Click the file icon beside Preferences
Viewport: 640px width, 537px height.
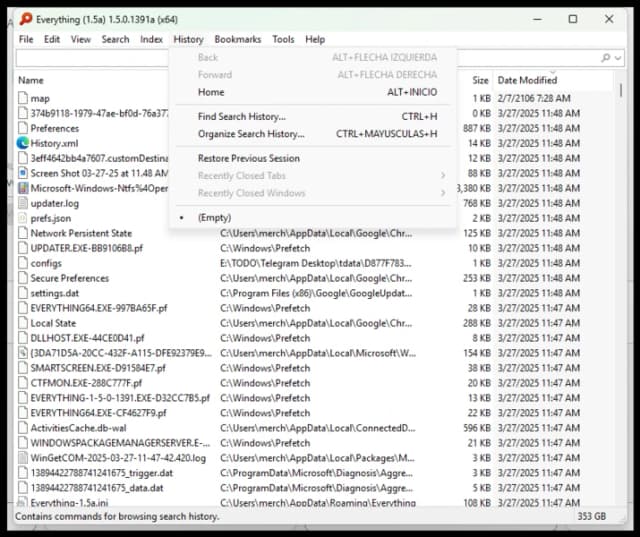coord(23,128)
